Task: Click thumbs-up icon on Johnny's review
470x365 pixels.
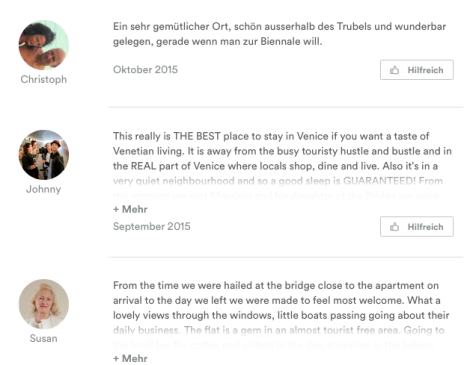Action: 394,227
